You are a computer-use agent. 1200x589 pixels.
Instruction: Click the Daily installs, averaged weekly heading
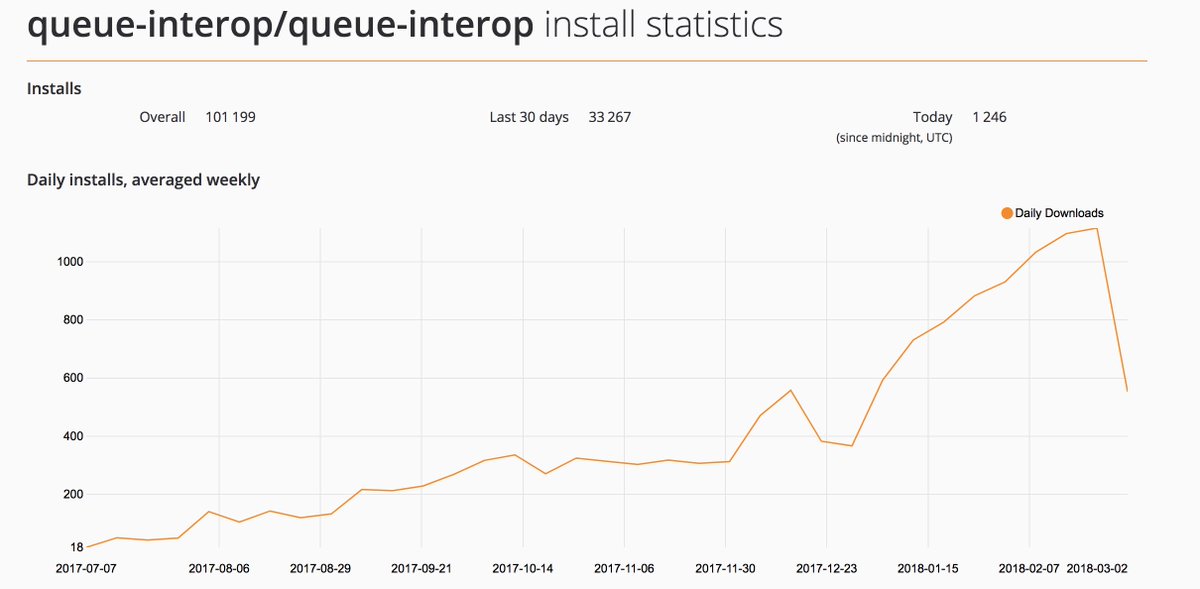click(x=143, y=180)
